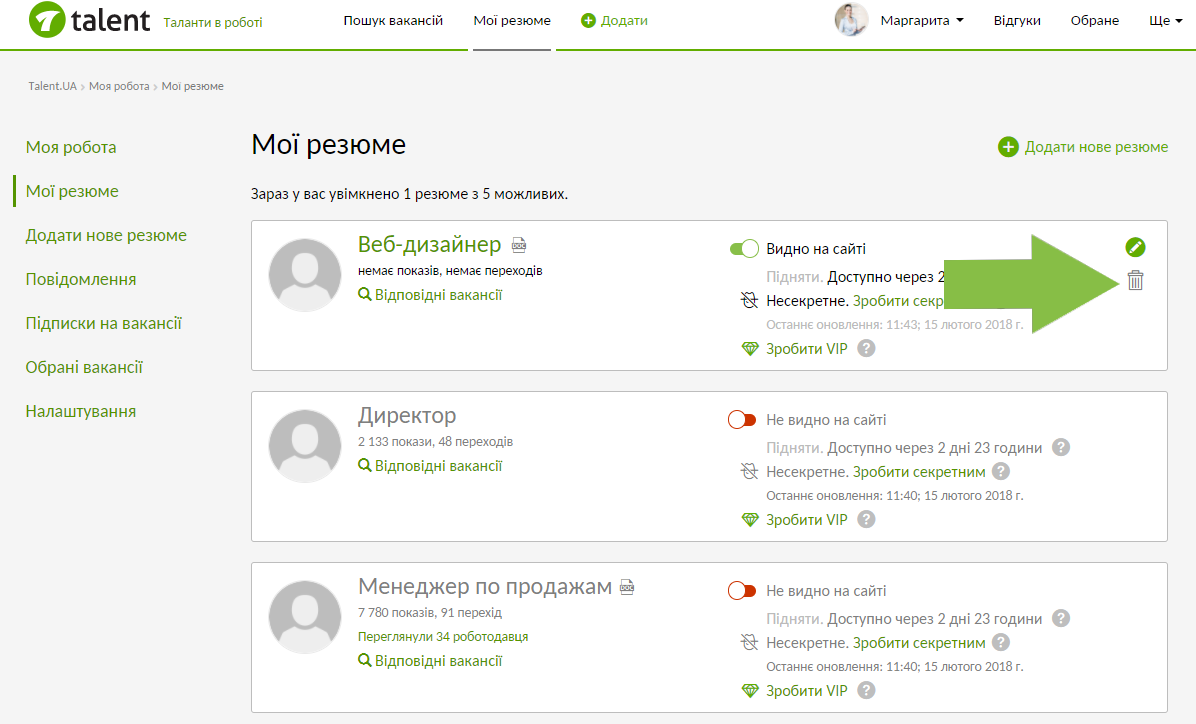Delete Веб-дизайнер resume with trash icon

(x=1135, y=281)
